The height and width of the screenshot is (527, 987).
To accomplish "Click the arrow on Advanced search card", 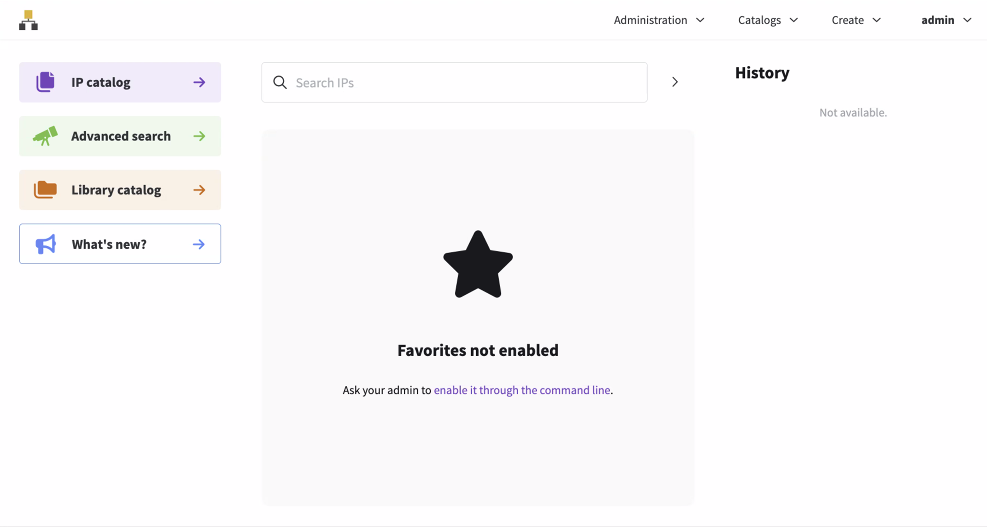I will pyautogui.click(x=199, y=136).
